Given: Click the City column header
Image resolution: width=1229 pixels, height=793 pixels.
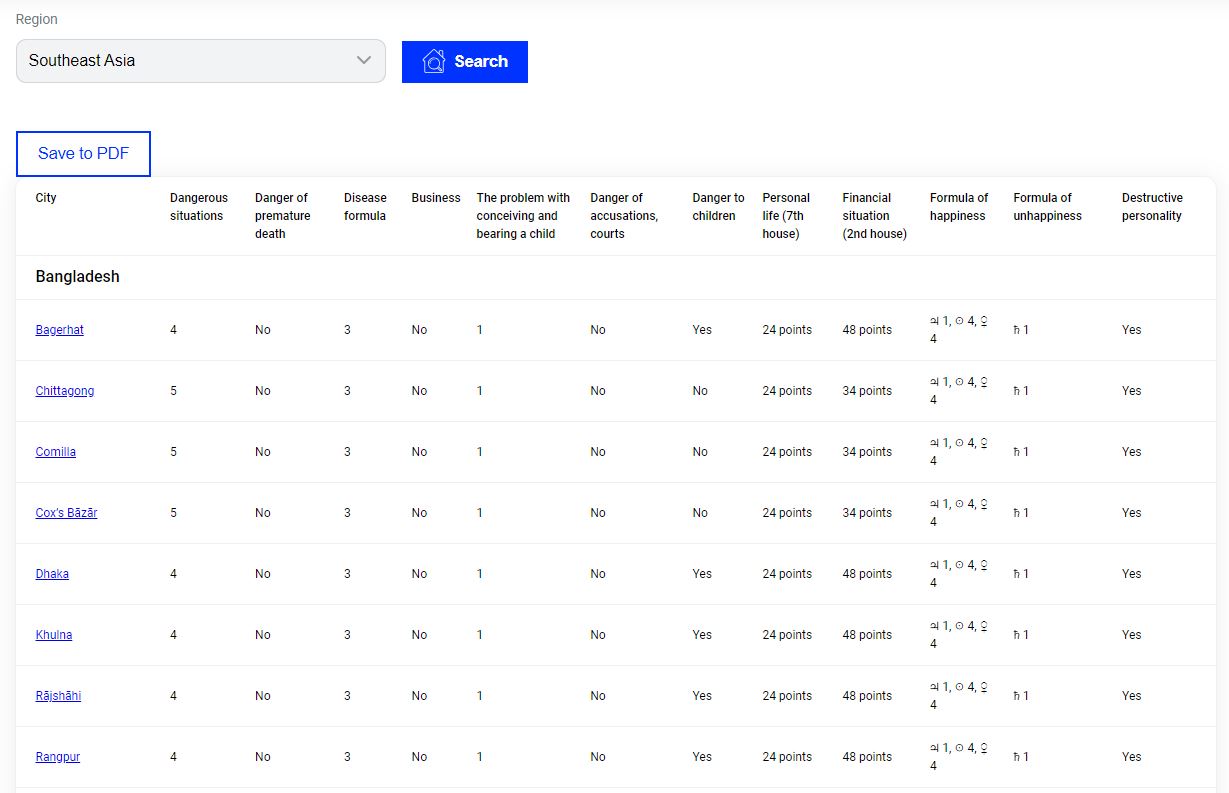Looking at the screenshot, I should [46, 198].
